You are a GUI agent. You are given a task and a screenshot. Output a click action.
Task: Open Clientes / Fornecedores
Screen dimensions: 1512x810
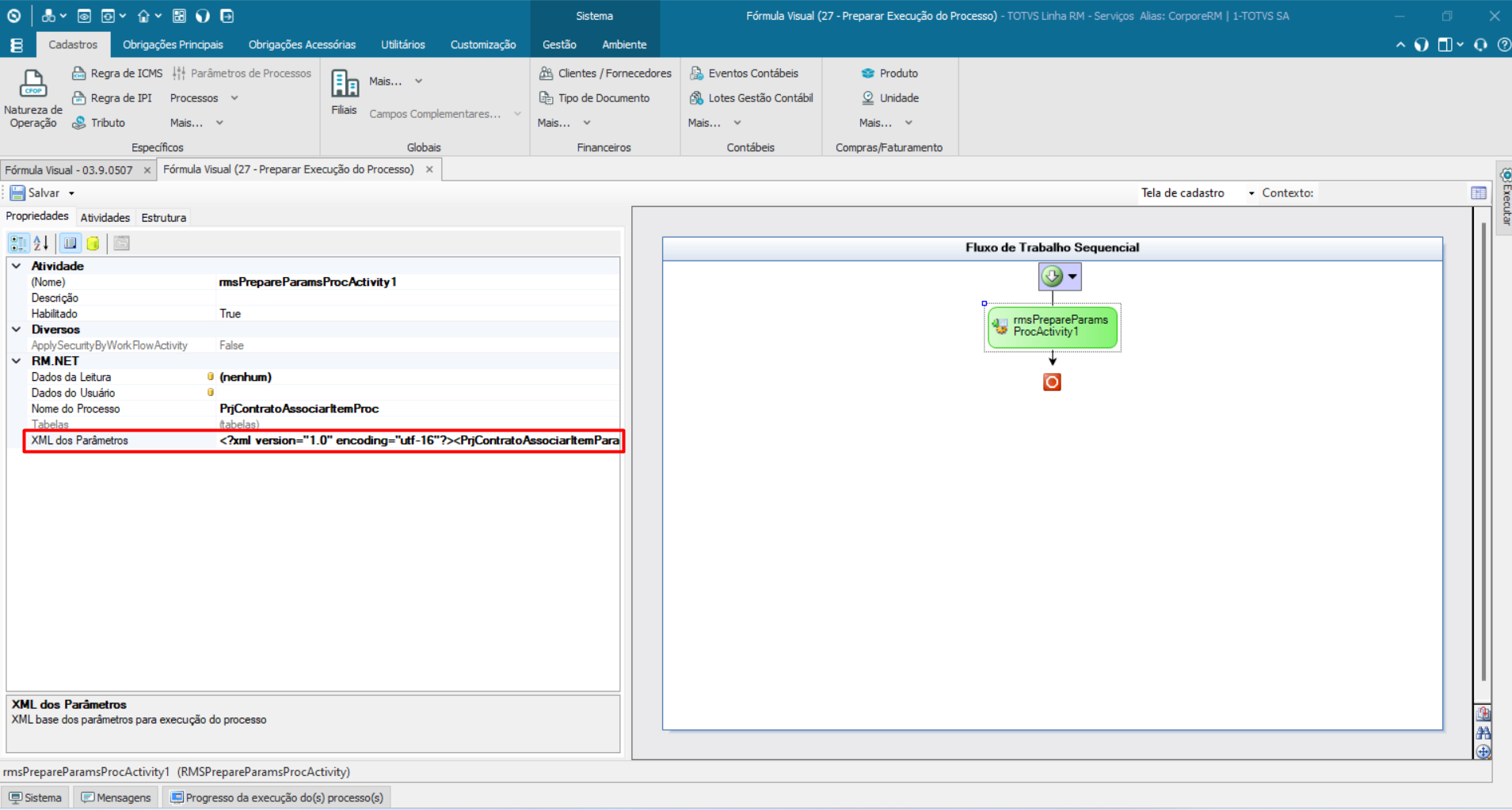coord(605,73)
